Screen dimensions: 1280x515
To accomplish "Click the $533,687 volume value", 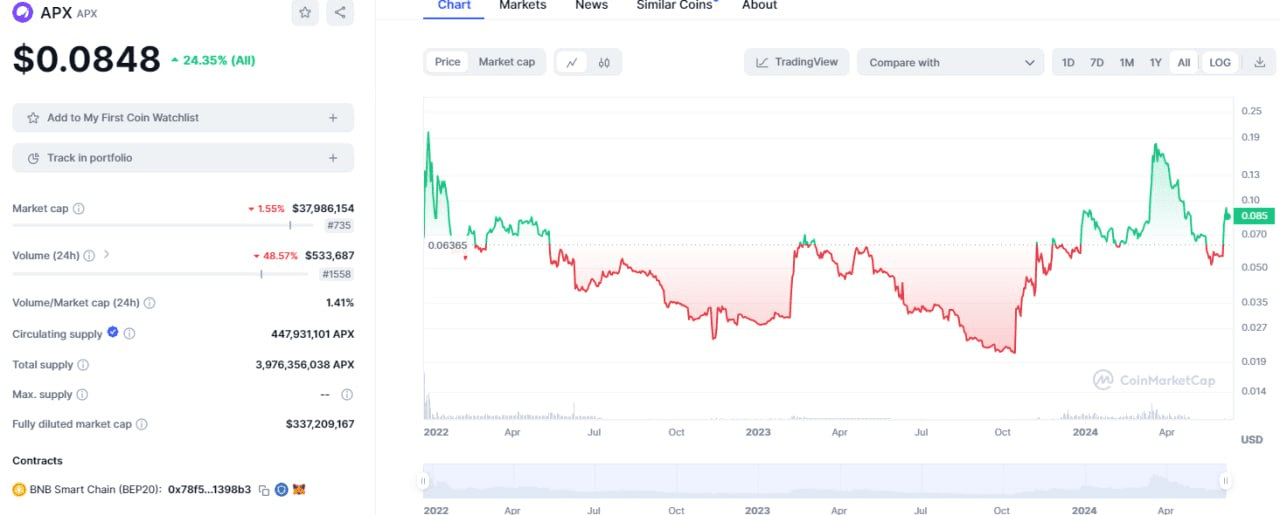I will tap(330, 256).
